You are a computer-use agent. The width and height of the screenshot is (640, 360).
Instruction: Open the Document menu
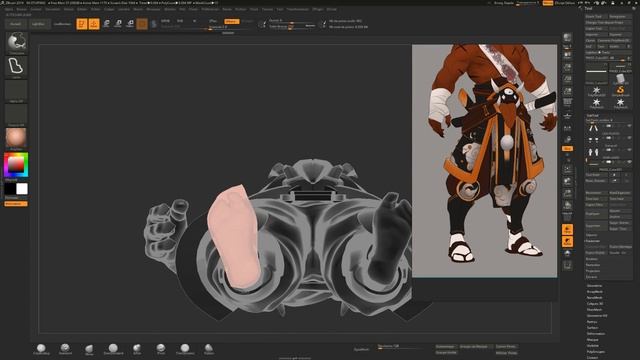53,9
